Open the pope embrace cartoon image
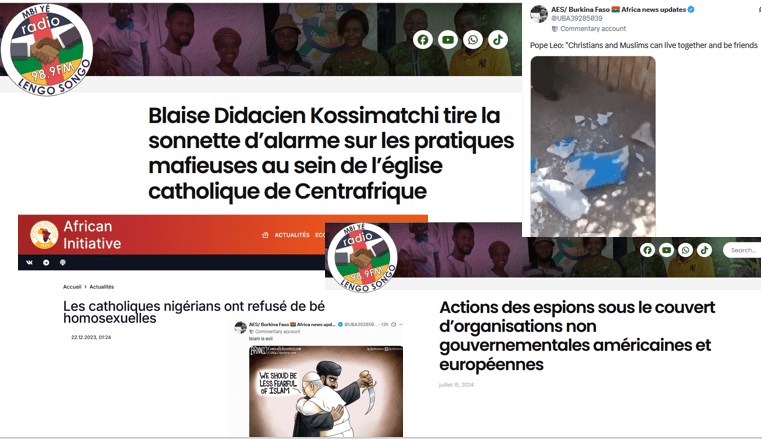 tap(326, 391)
